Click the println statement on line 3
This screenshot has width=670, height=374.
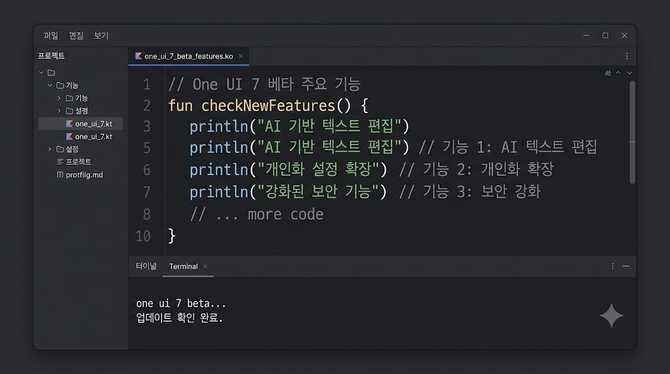tap(299, 127)
